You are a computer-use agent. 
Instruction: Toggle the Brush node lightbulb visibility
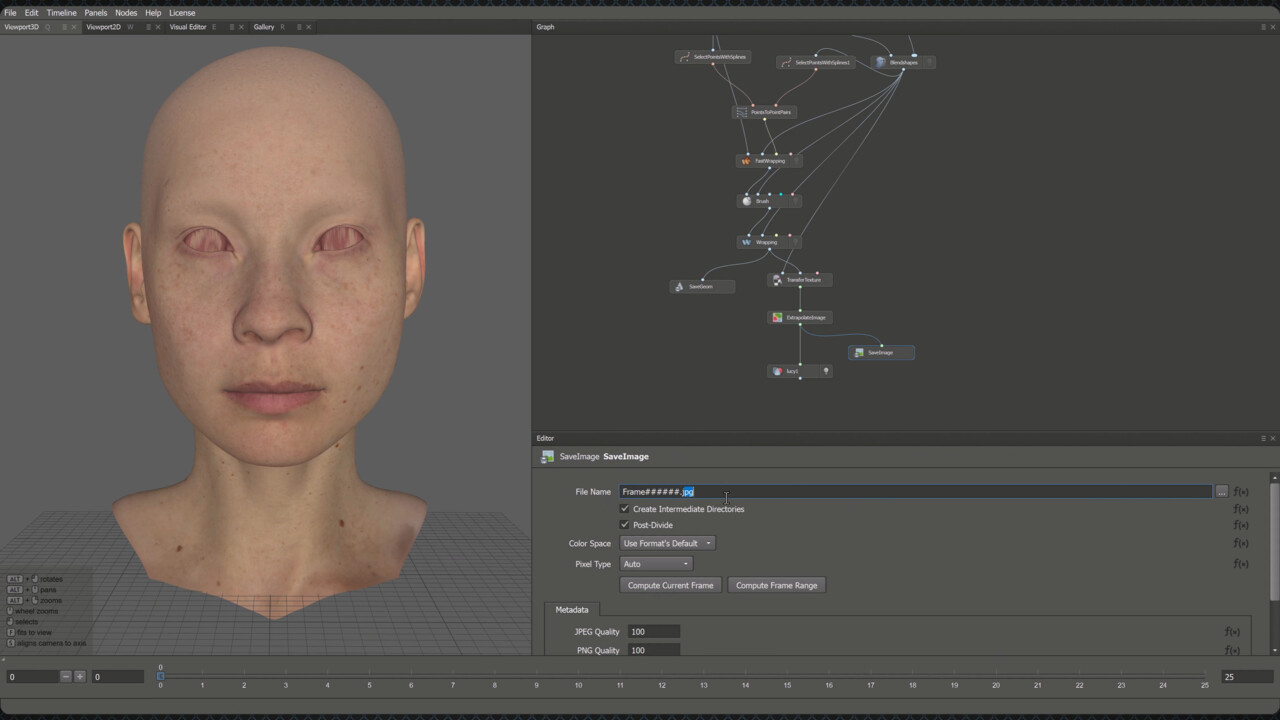[796, 201]
